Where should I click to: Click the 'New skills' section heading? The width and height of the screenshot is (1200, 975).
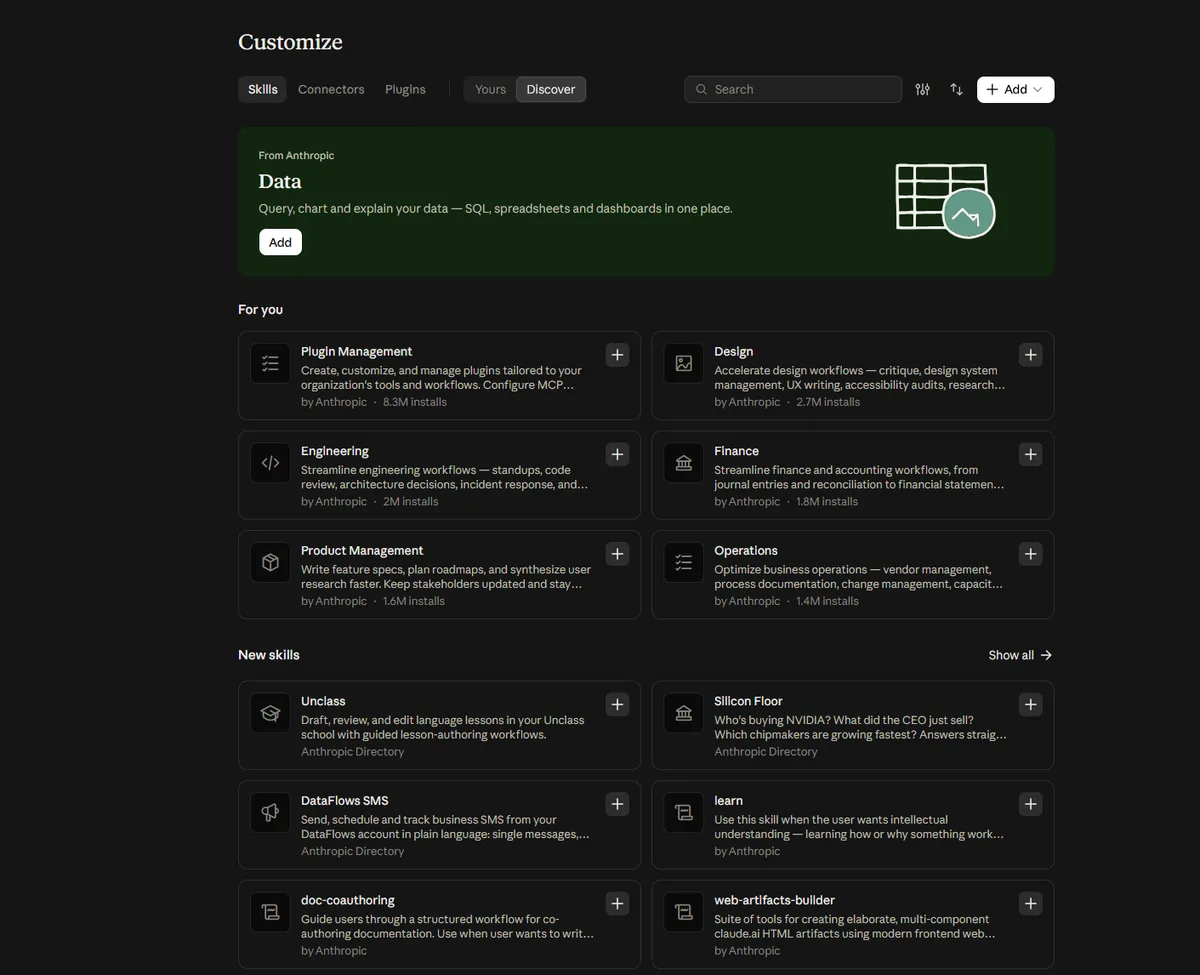click(x=269, y=655)
